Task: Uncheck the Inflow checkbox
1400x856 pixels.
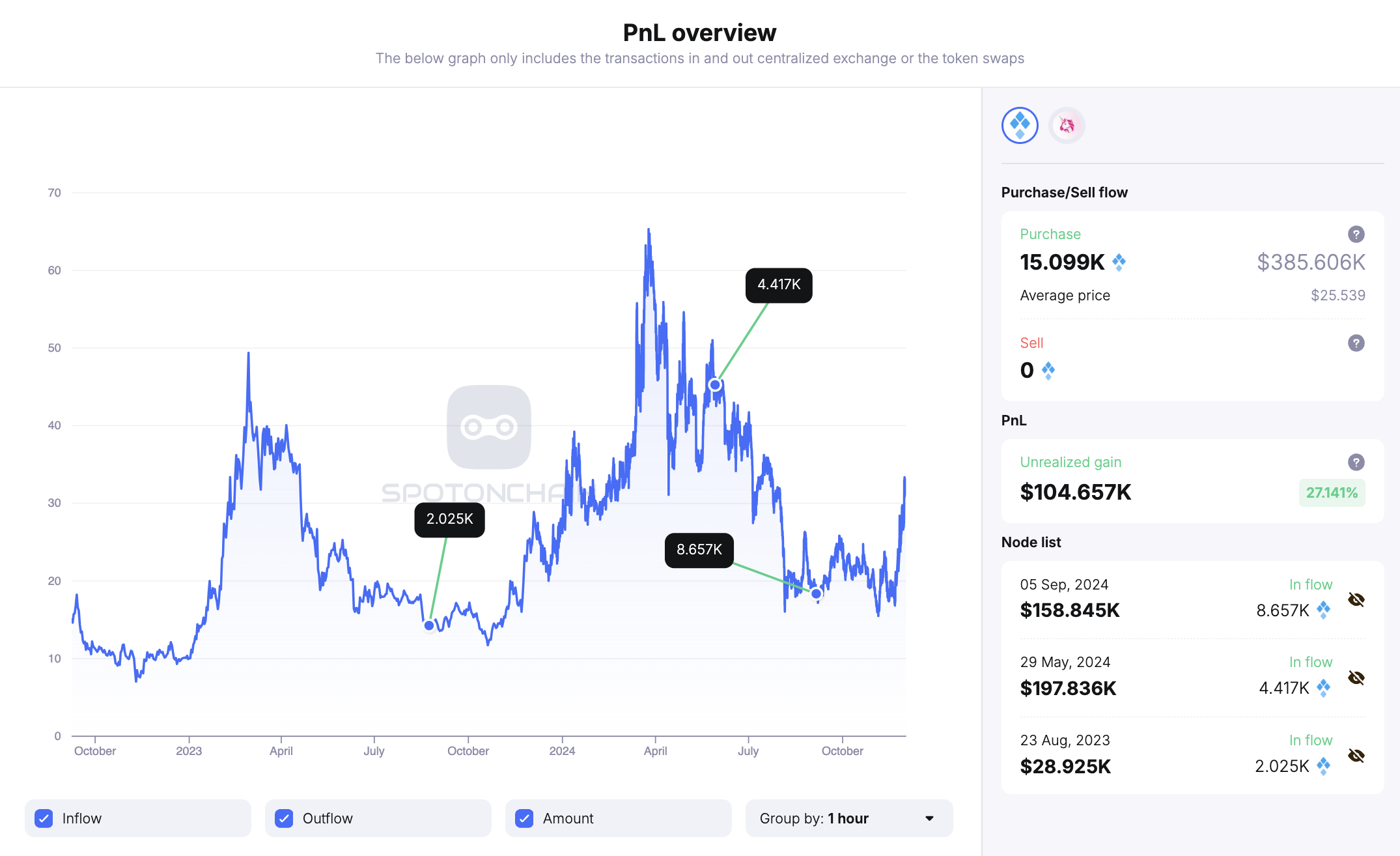Action: tap(44, 818)
